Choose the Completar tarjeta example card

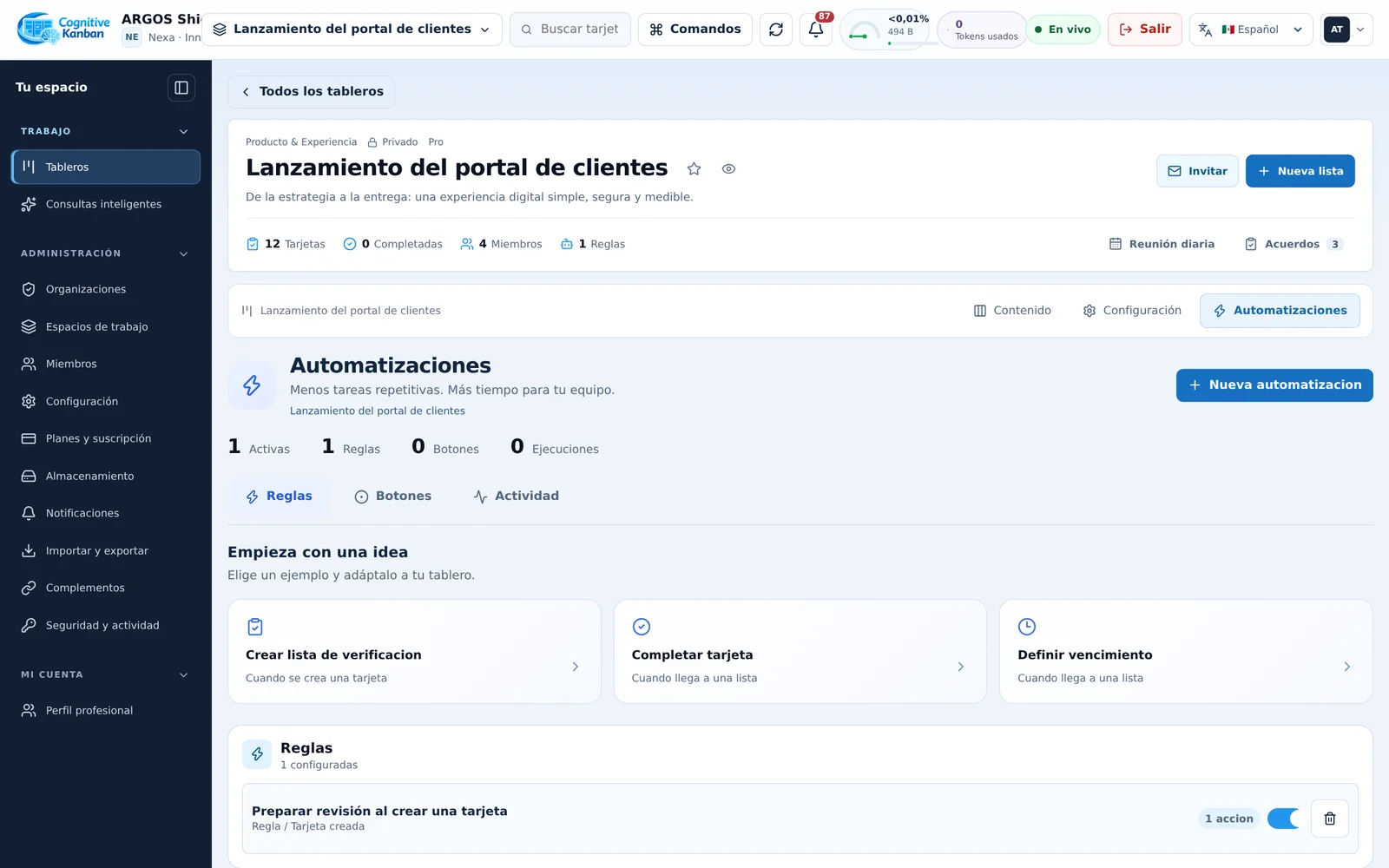tap(800, 652)
